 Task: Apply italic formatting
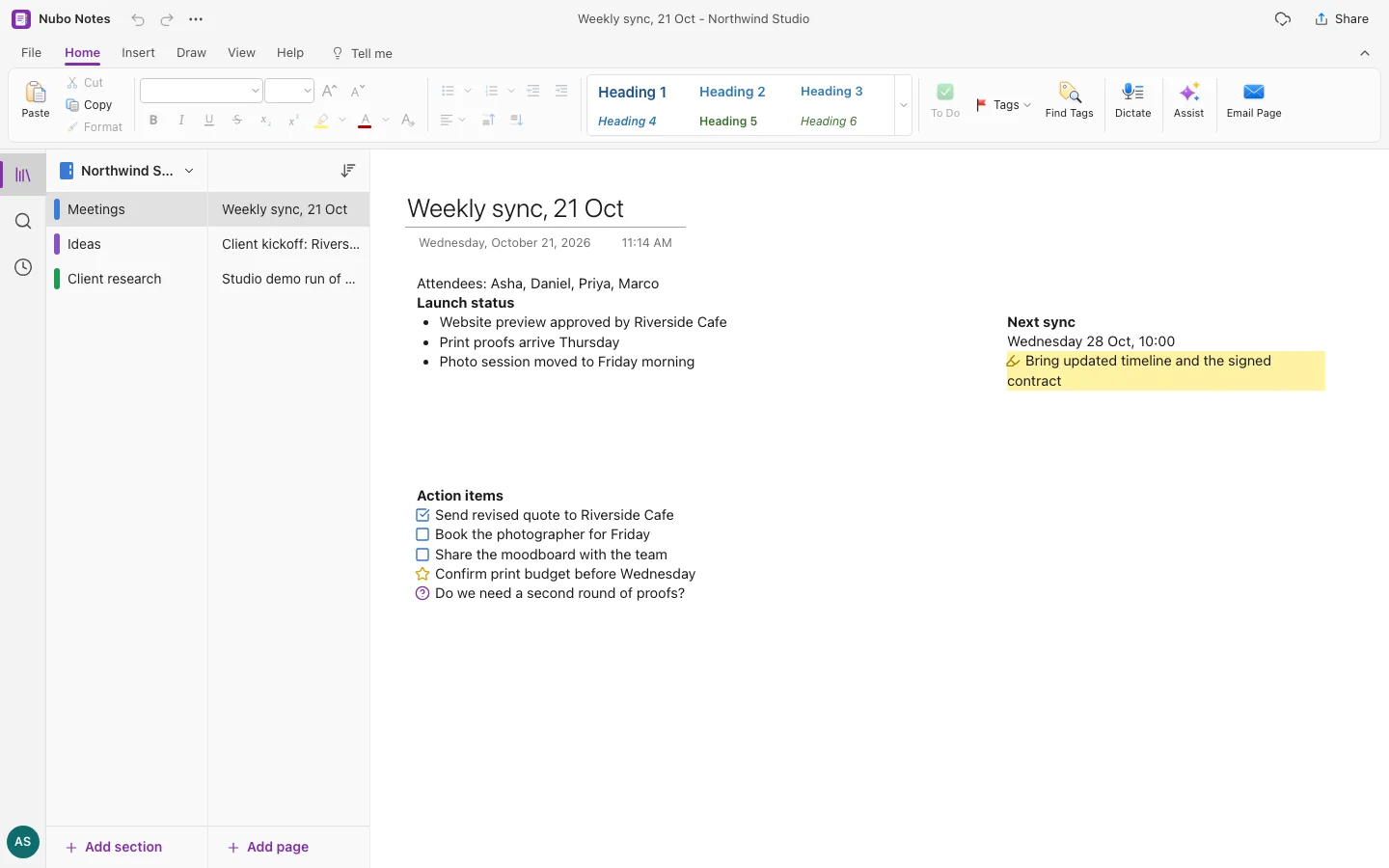181,121
